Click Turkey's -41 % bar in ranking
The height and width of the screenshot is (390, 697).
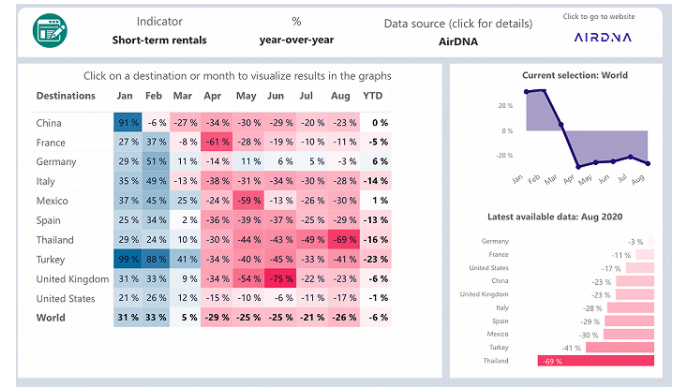pyautogui.click(x=620, y=347)
